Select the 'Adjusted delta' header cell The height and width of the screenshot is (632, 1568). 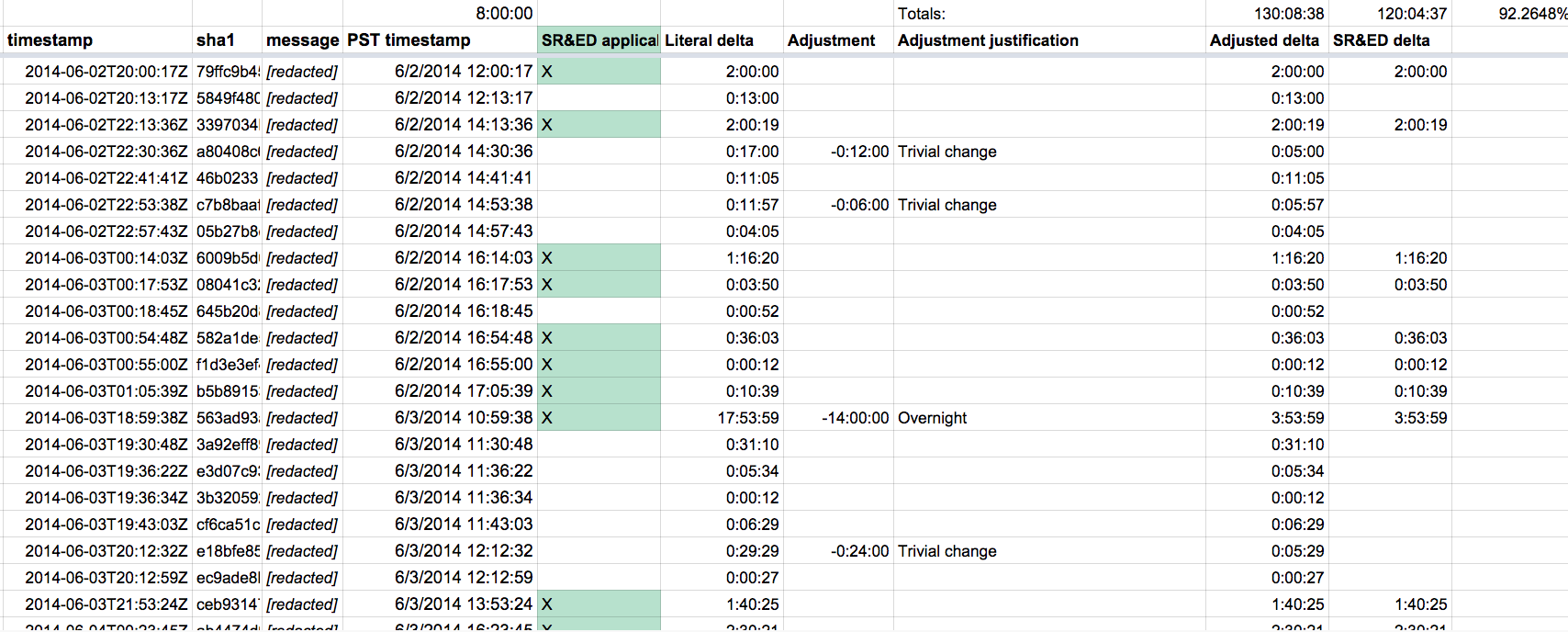(x=1267, y=40)
